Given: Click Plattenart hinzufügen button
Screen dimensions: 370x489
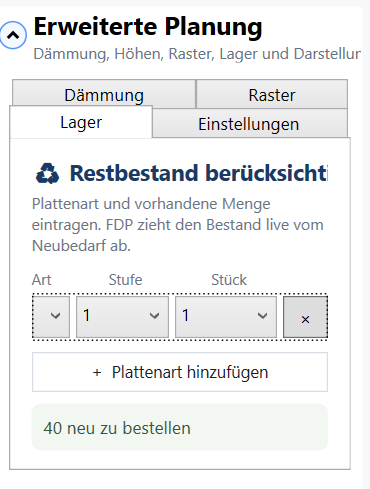Looking at the screenshot, I should tap(180, 372).
